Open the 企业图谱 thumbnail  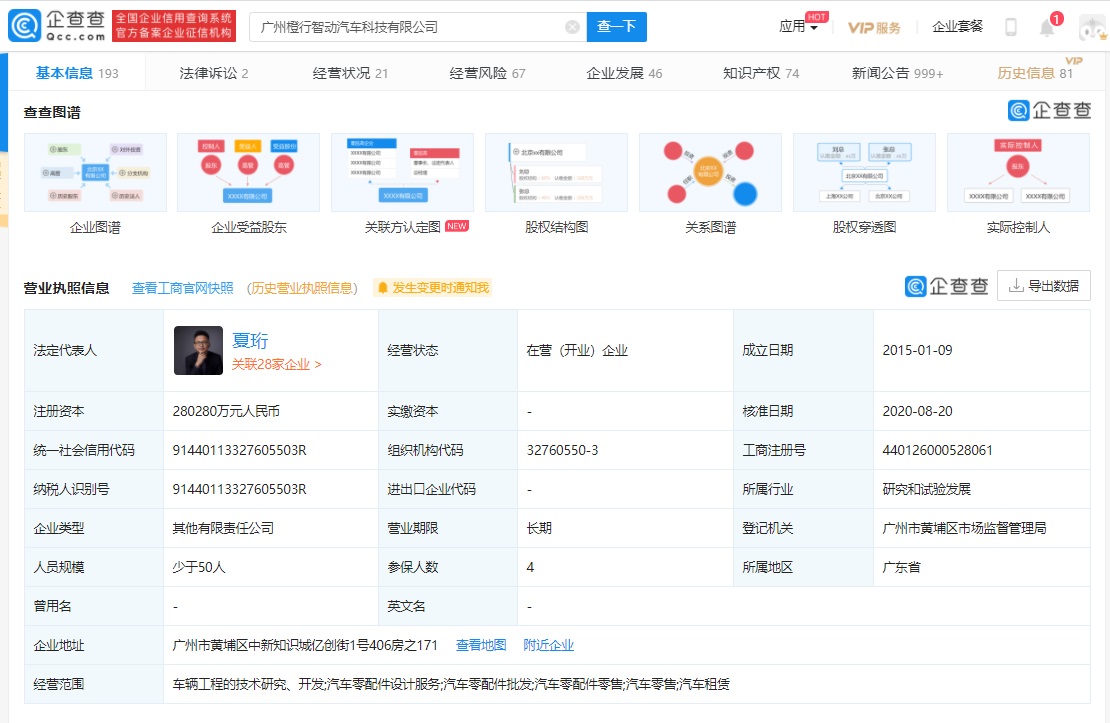(x=96, y=172)
